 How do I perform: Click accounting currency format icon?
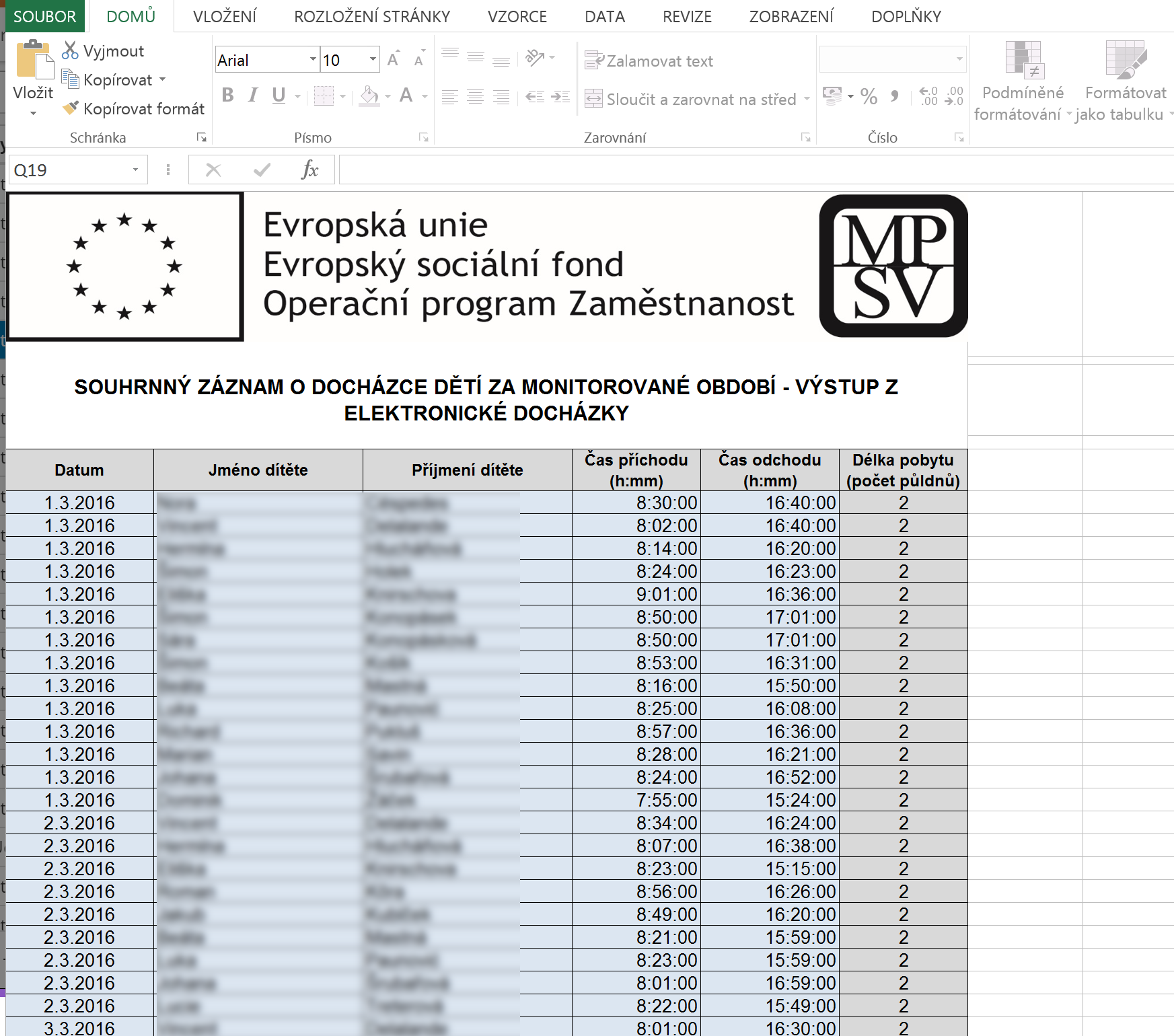click(x=833, y=96)
